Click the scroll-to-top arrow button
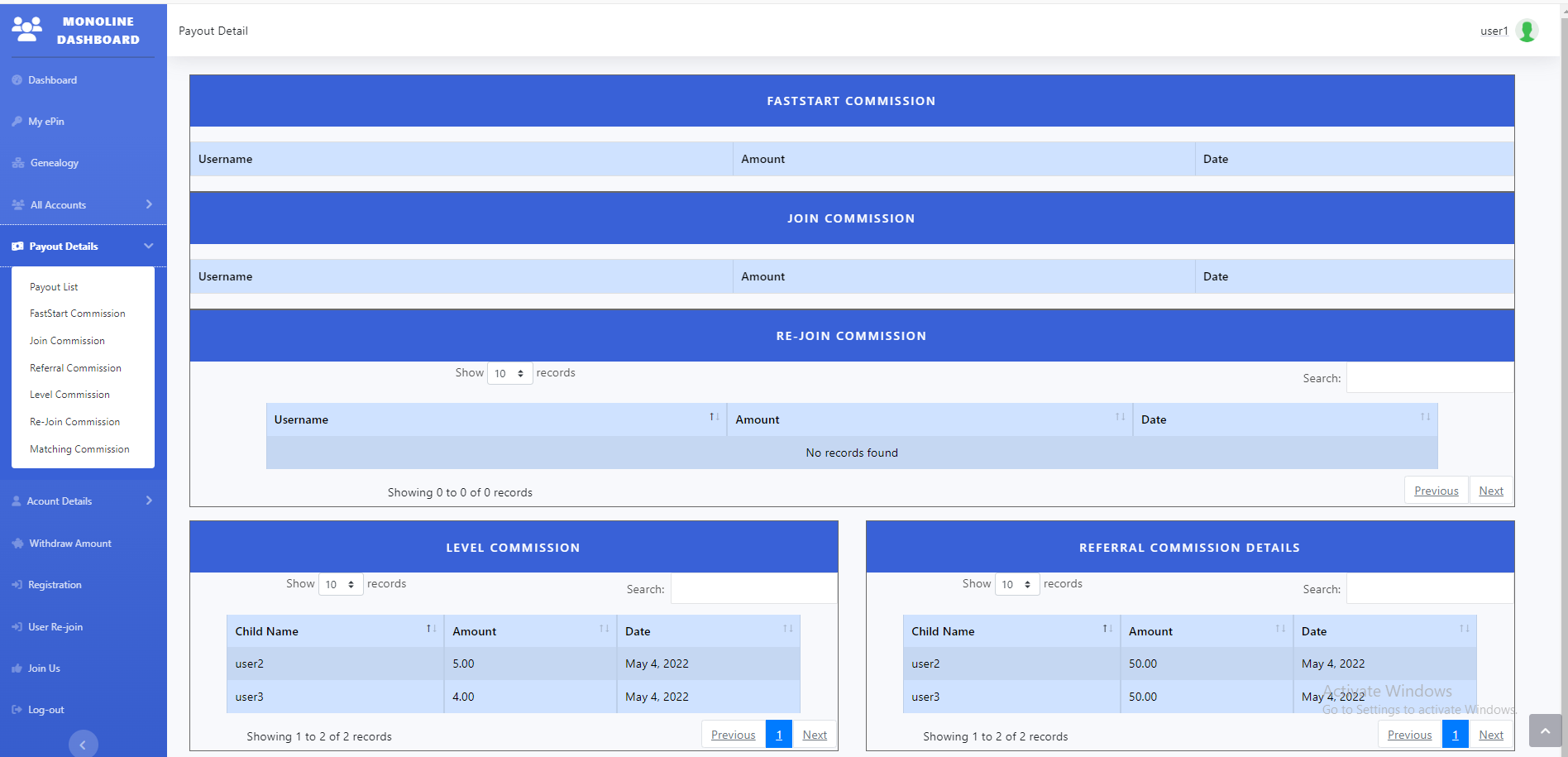This screenshot has width=1568, height=757. coord(1545,731)
